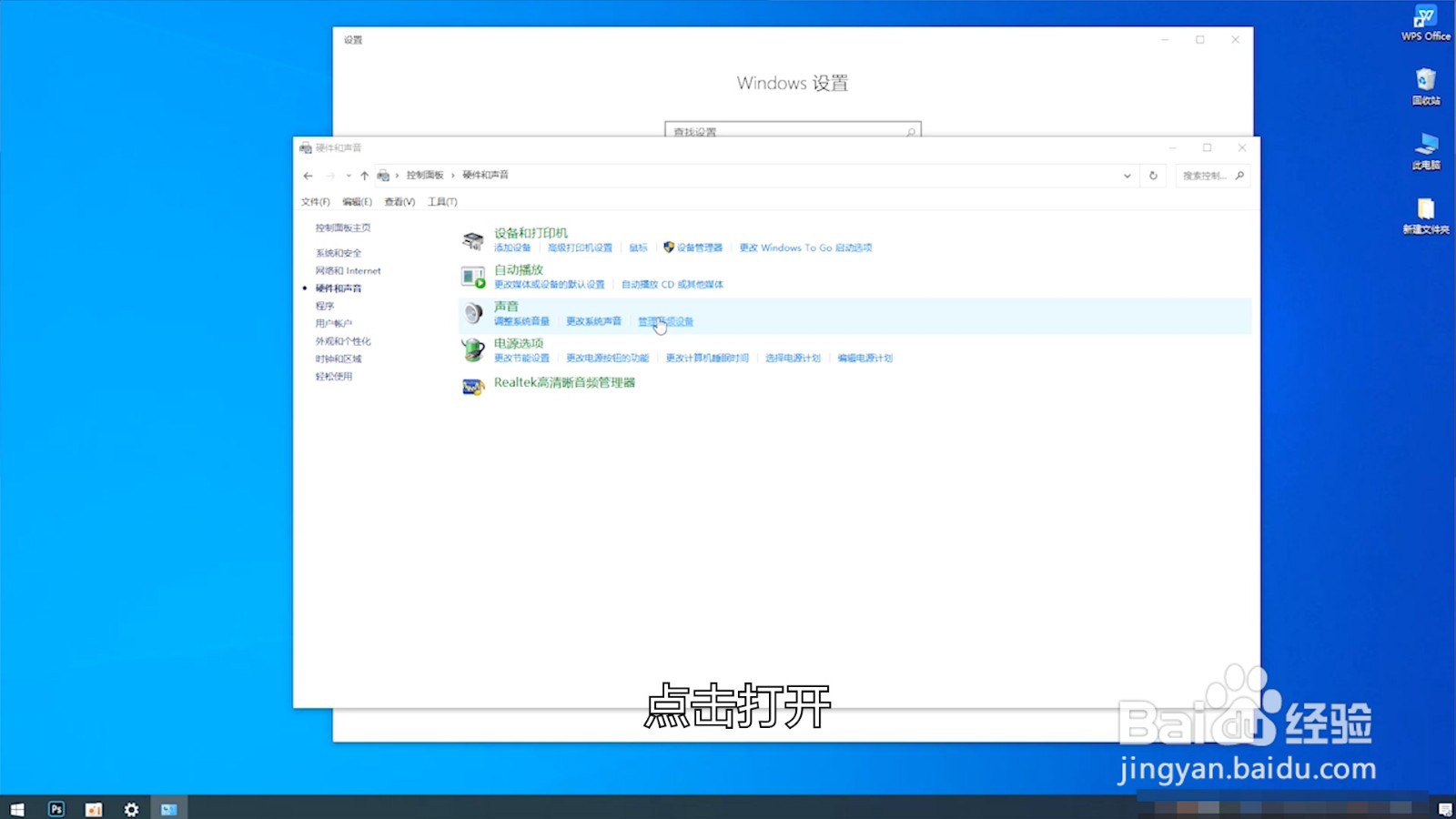1456x819 pixels.
Task: Open the 文件(F) menu
Action: [315, 202]
